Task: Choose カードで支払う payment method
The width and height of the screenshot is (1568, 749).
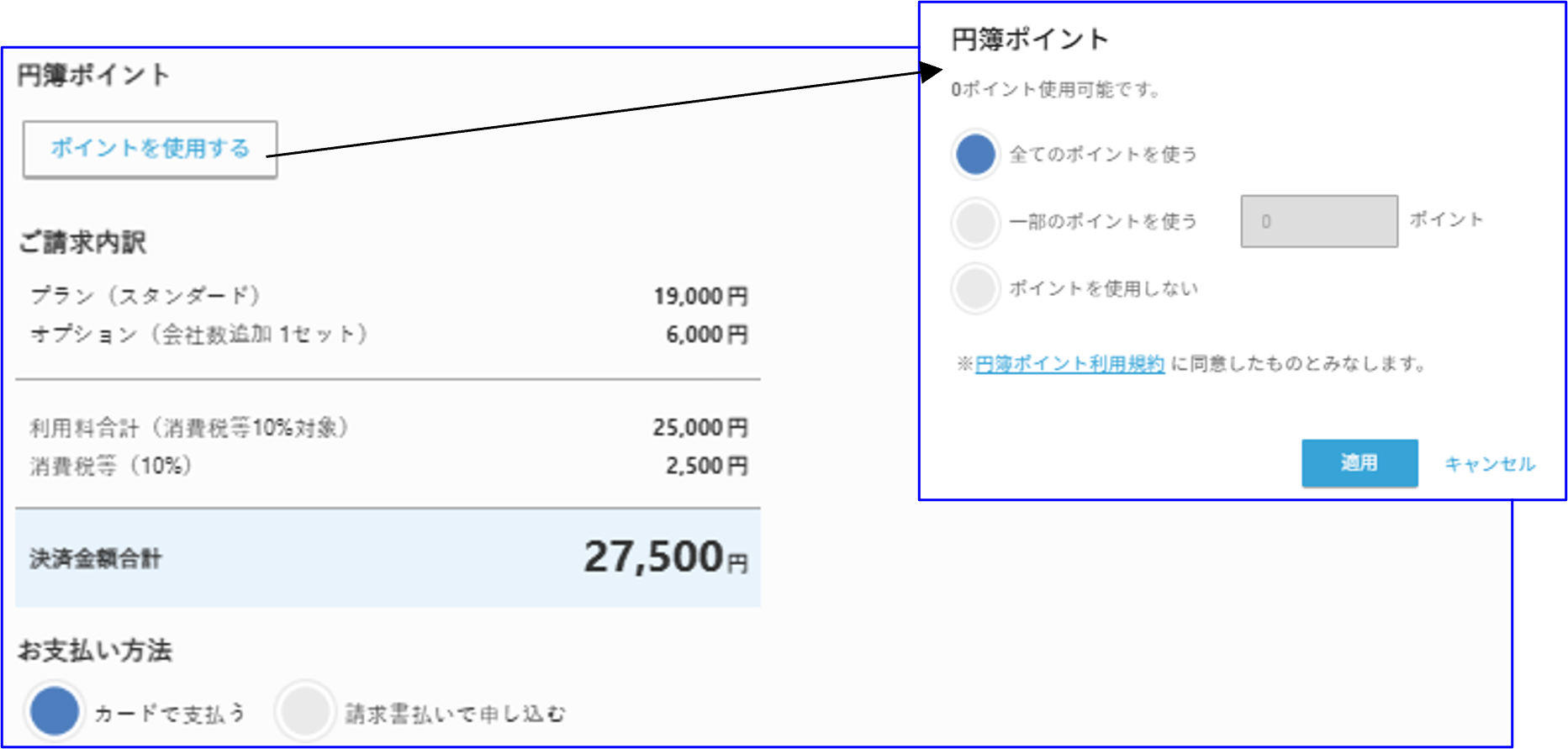Action: pos(53,711)
